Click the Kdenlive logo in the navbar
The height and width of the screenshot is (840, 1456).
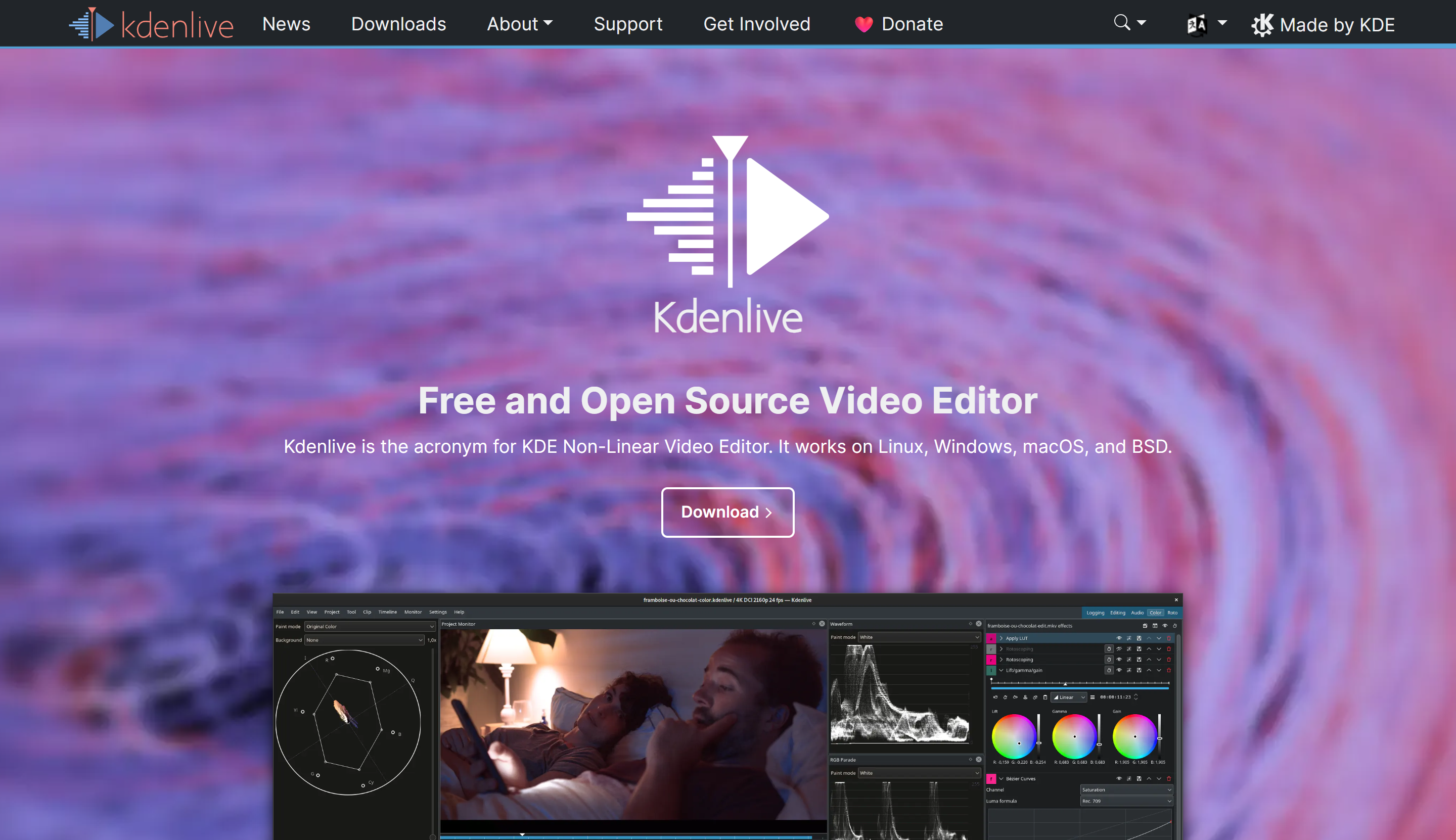(151, 24)
